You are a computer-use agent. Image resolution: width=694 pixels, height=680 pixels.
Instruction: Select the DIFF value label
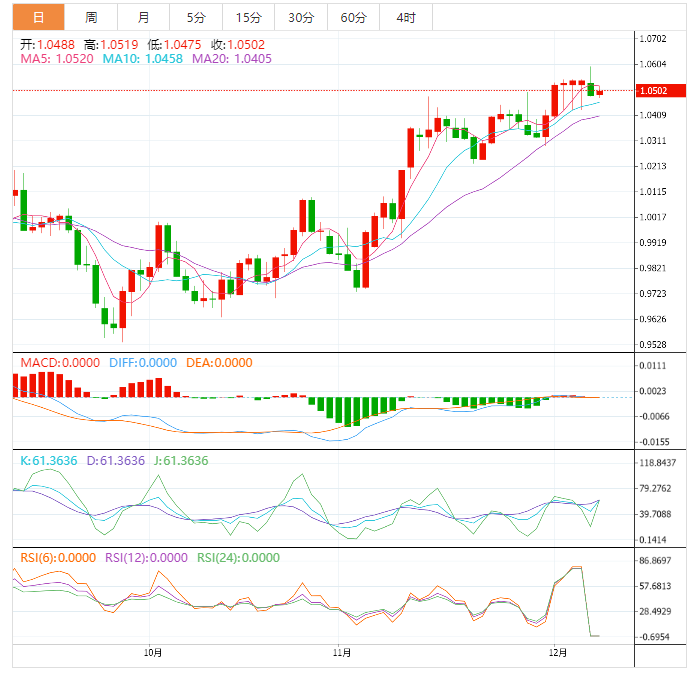click(142, 363)
